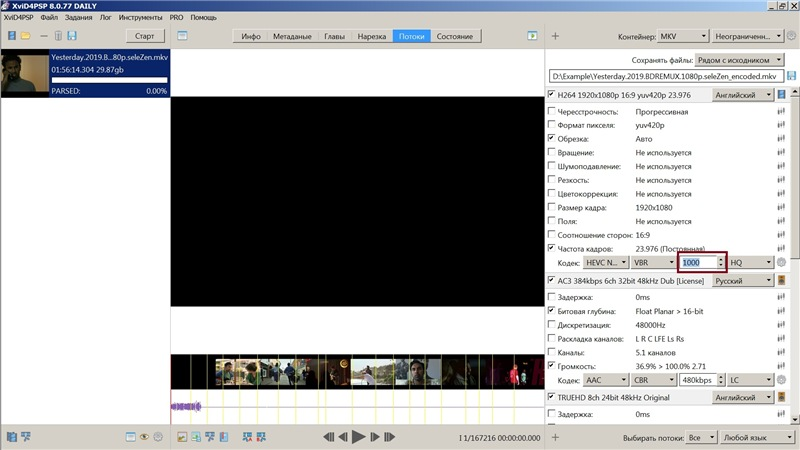Click the eye preview icon in bottom bar
800x450 pixels.
point(144,437)
